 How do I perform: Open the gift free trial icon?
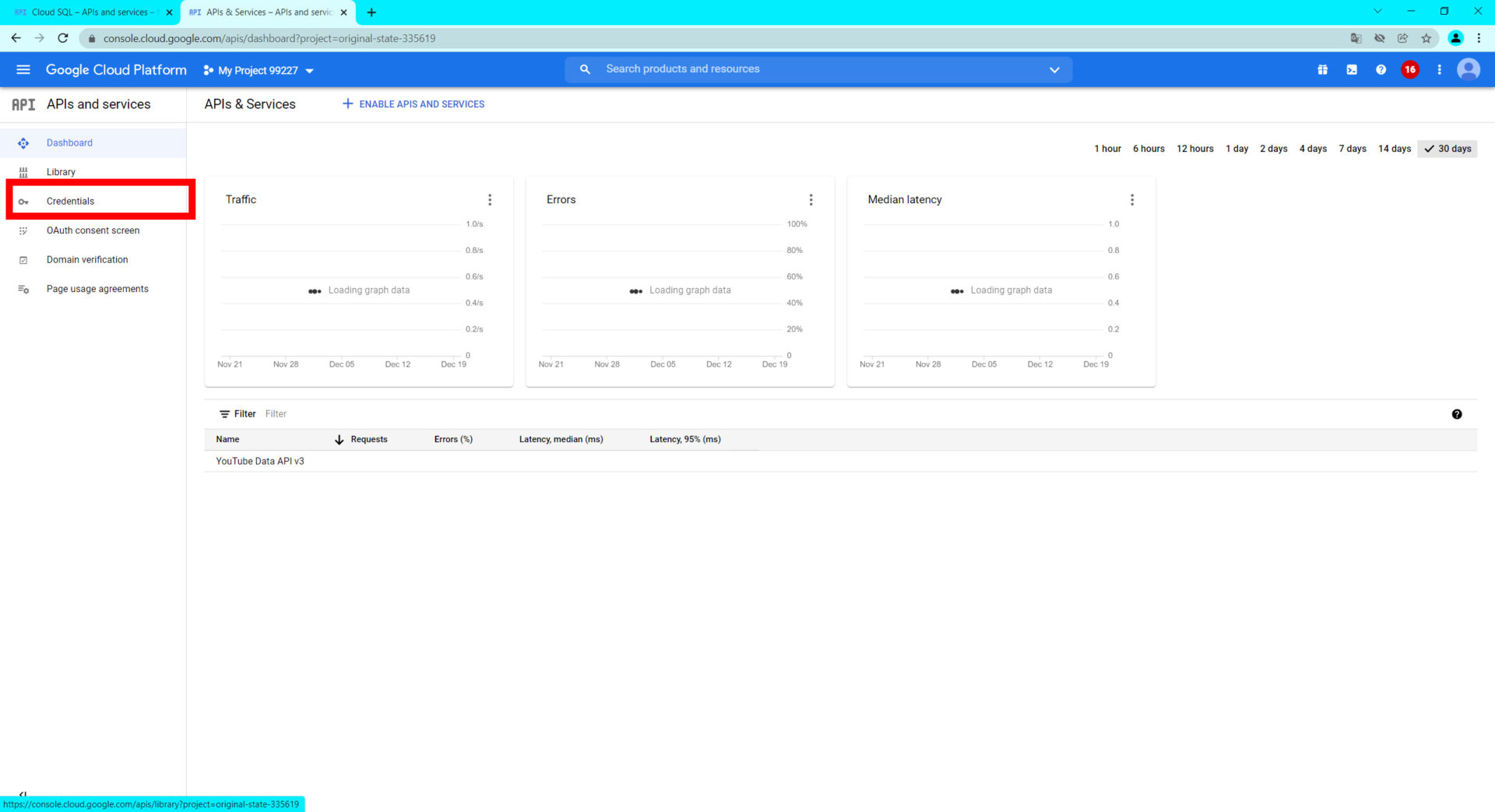click(1322, 70)
